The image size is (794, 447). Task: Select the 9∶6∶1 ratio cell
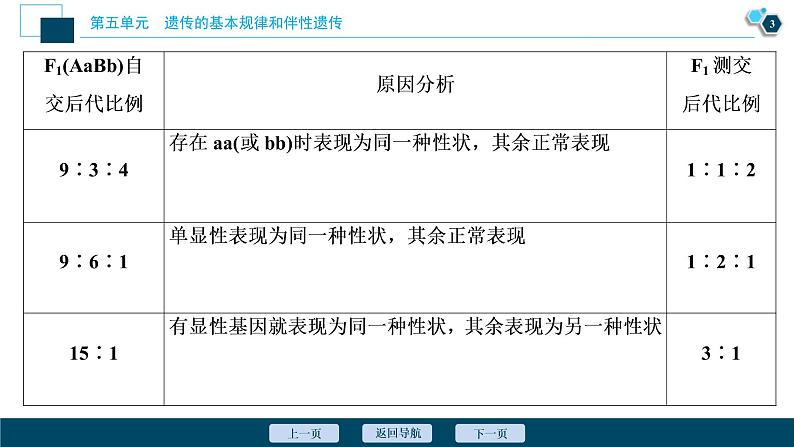(x=94, y=268)
